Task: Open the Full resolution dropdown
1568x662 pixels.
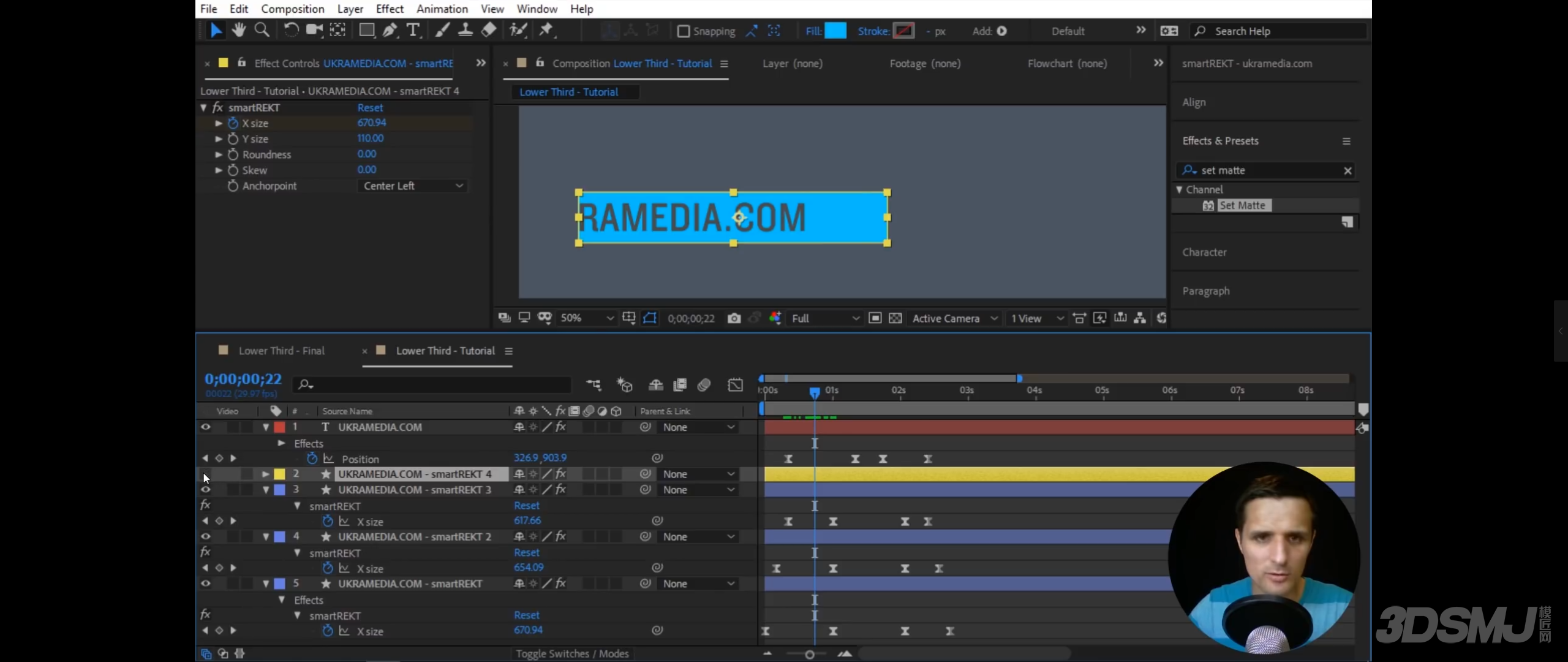Action: coord(824,318)
